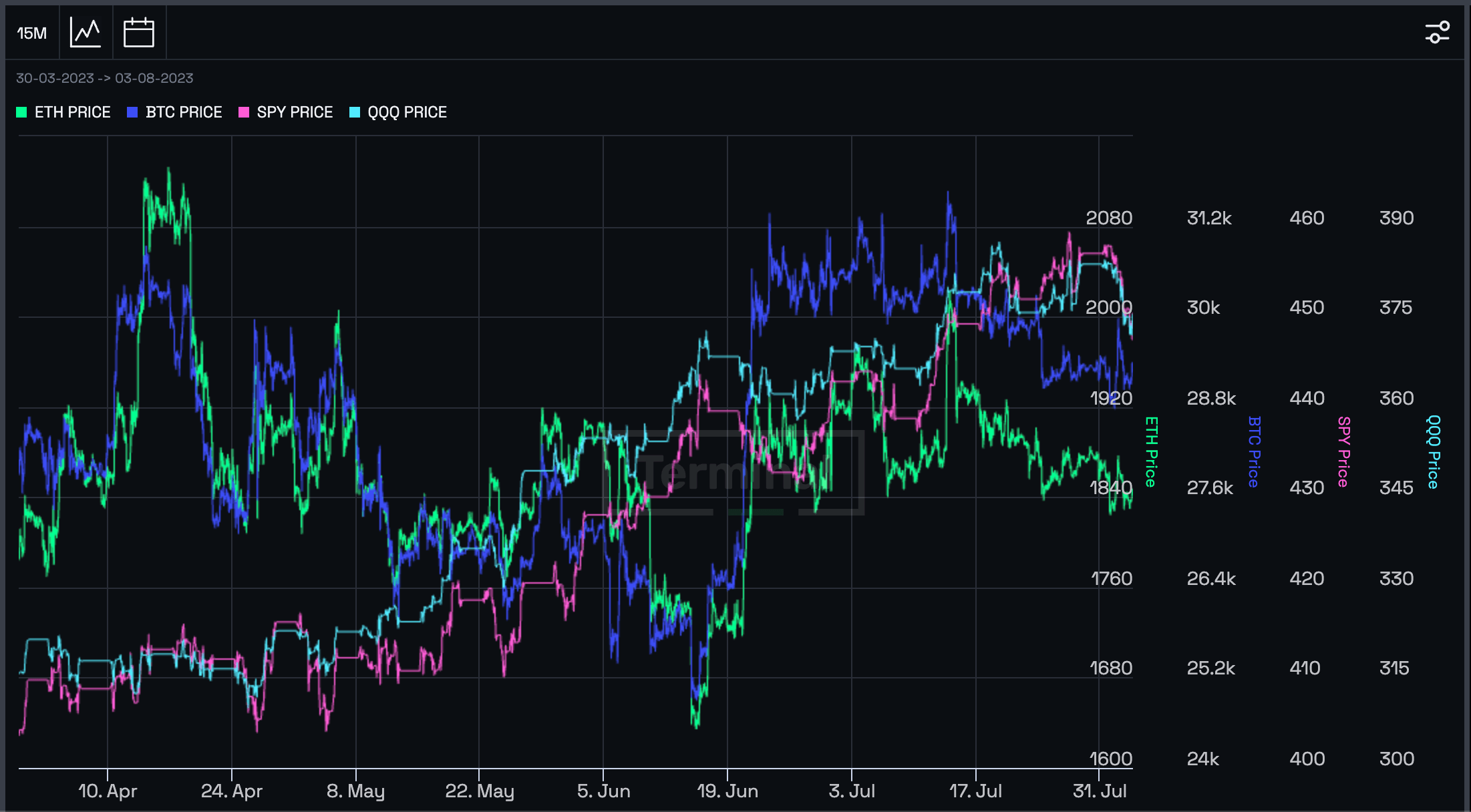Viewport: 1471px width, 812px height.
Task: Click the 440 SPY axis value
Action: [x=1307, y=398]
